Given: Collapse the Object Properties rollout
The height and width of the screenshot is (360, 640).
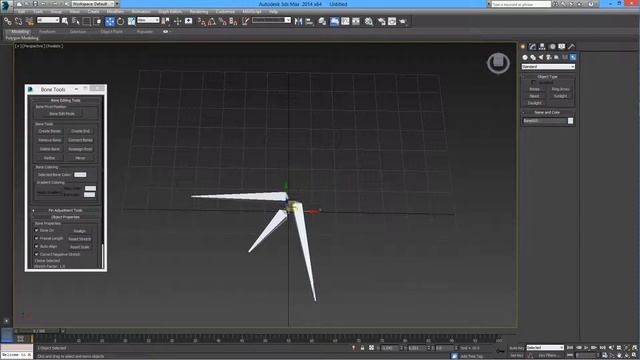Looking at the screenshot, I should click(x=65, y=217).
